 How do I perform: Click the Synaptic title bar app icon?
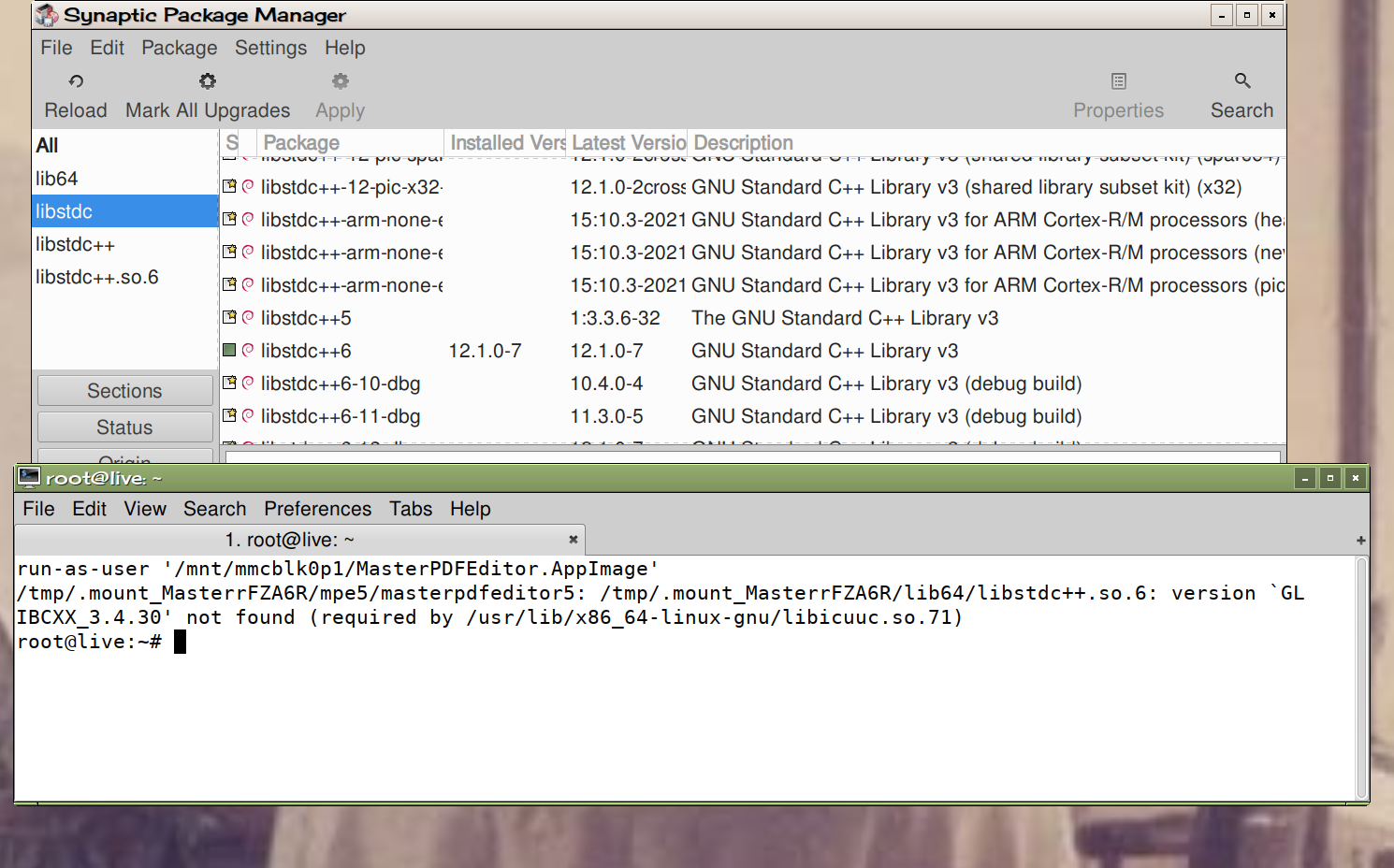(x=47, y=15)
